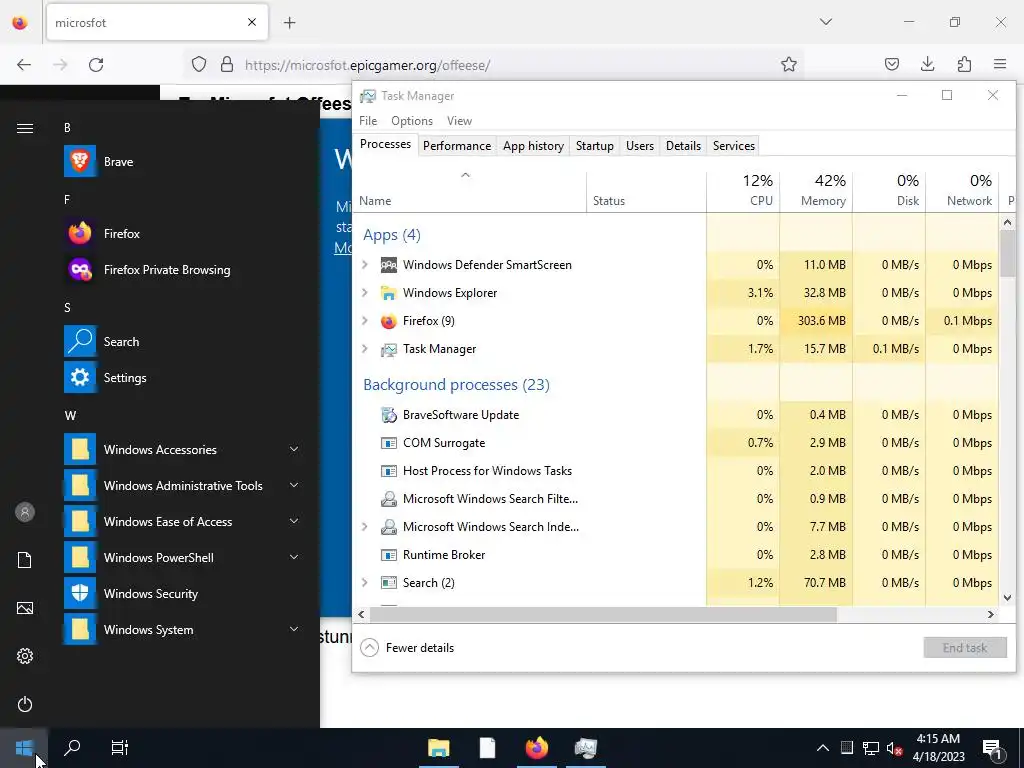The image size is (1024, 768).
Task: Go back in Firefox
Action: (24, 64)
